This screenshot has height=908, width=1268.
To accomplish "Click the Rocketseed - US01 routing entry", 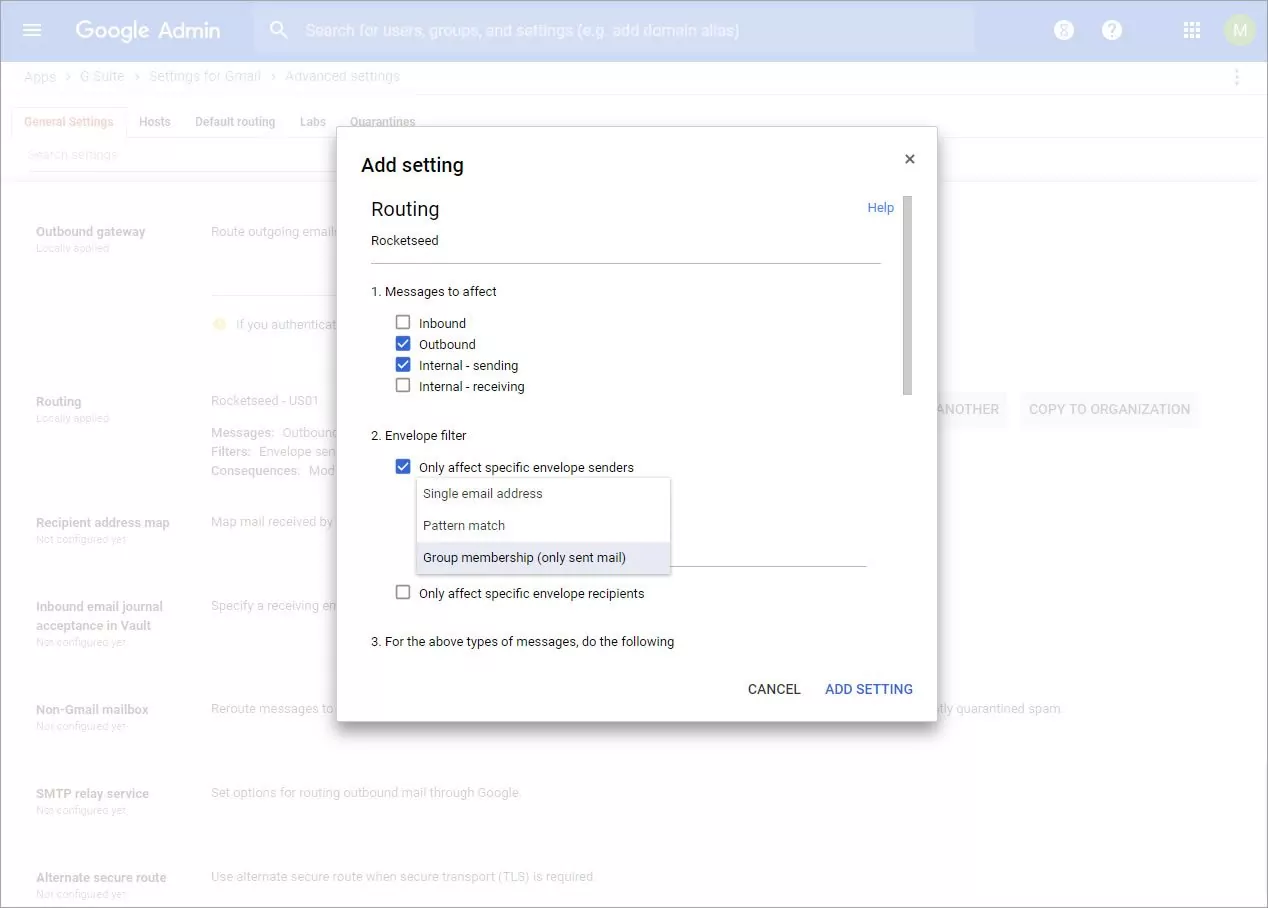I will (265, 401).
